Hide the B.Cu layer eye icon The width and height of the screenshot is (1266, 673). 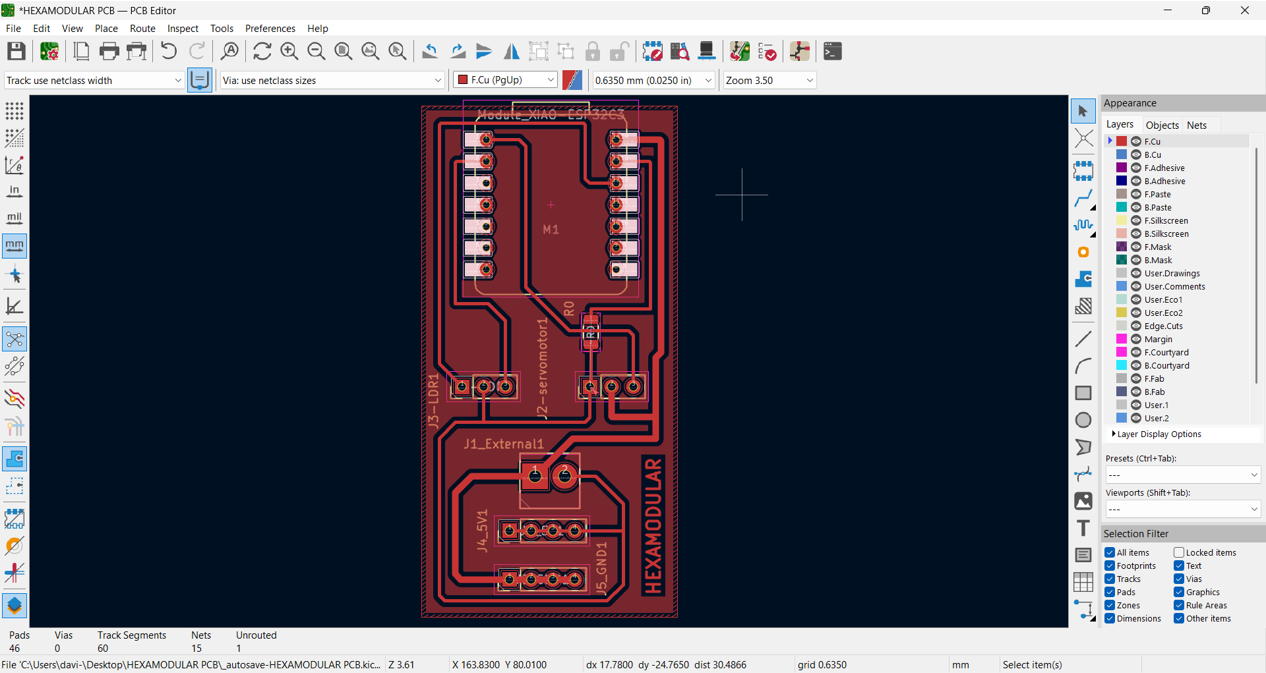tap(1136, 155)
